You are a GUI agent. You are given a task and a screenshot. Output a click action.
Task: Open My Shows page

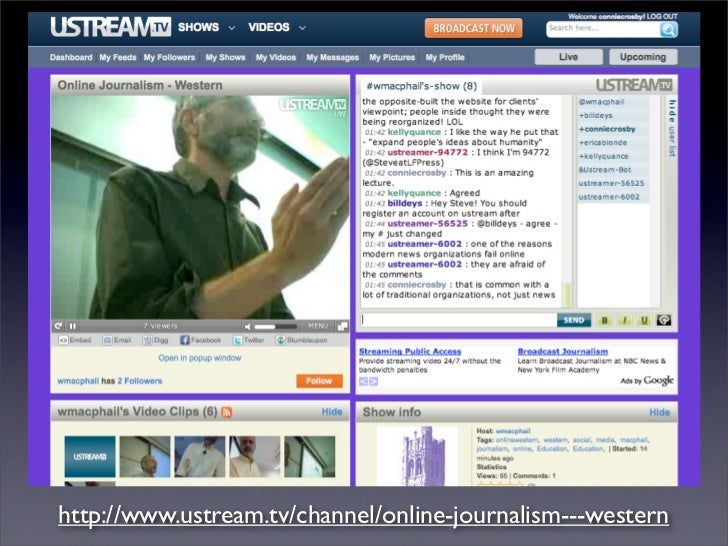tap(225, 58)
